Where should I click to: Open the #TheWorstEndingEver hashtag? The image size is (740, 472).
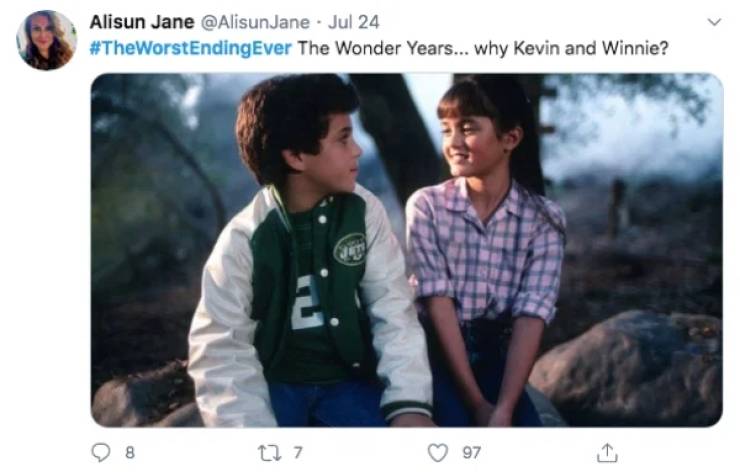coord(190,50)
